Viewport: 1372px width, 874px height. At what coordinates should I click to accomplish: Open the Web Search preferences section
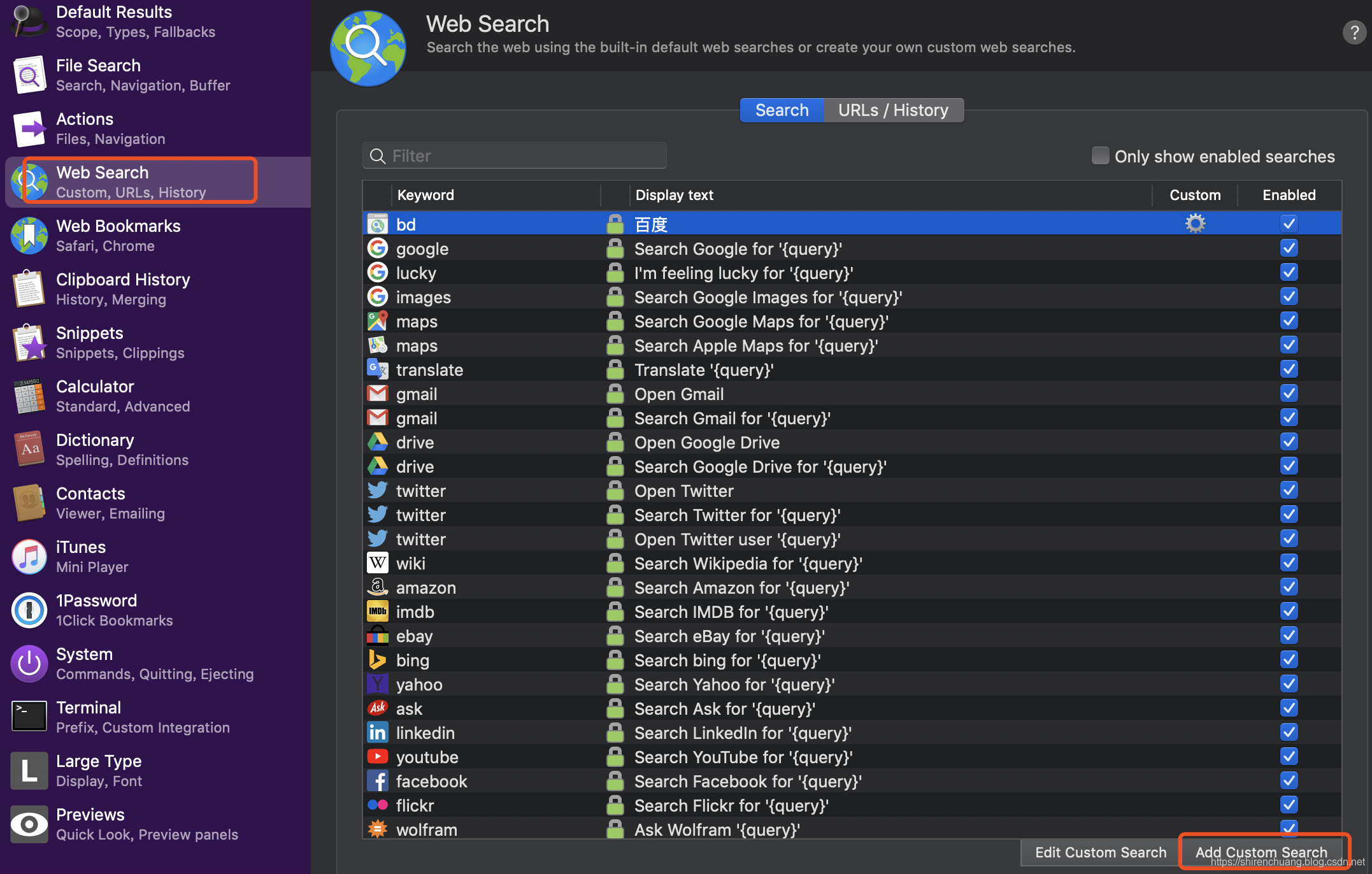[158, 182]
